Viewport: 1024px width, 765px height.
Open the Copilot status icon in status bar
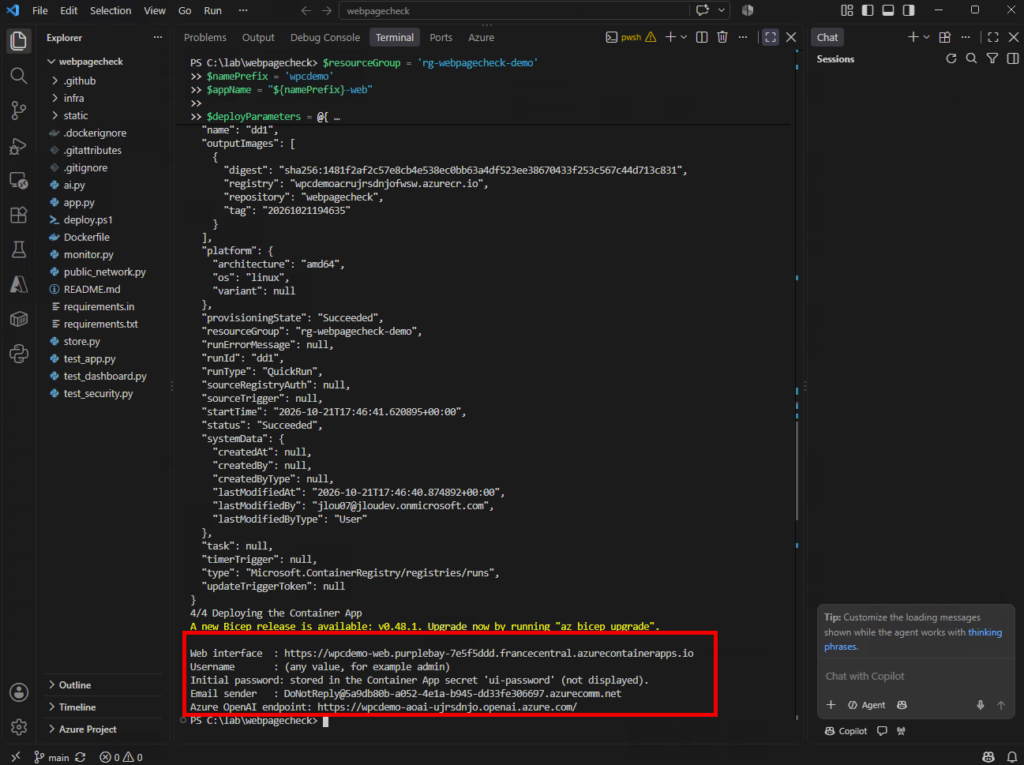988,757
